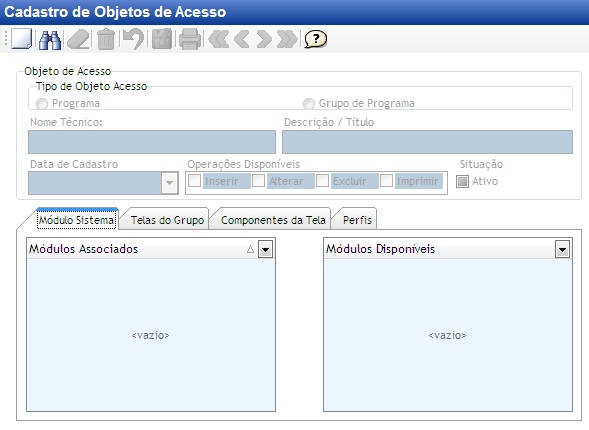The width and height of the screenshot is (589, 430).
Task: Switch to the Telas do Grupo tab
Action: (x=168, y=220)
